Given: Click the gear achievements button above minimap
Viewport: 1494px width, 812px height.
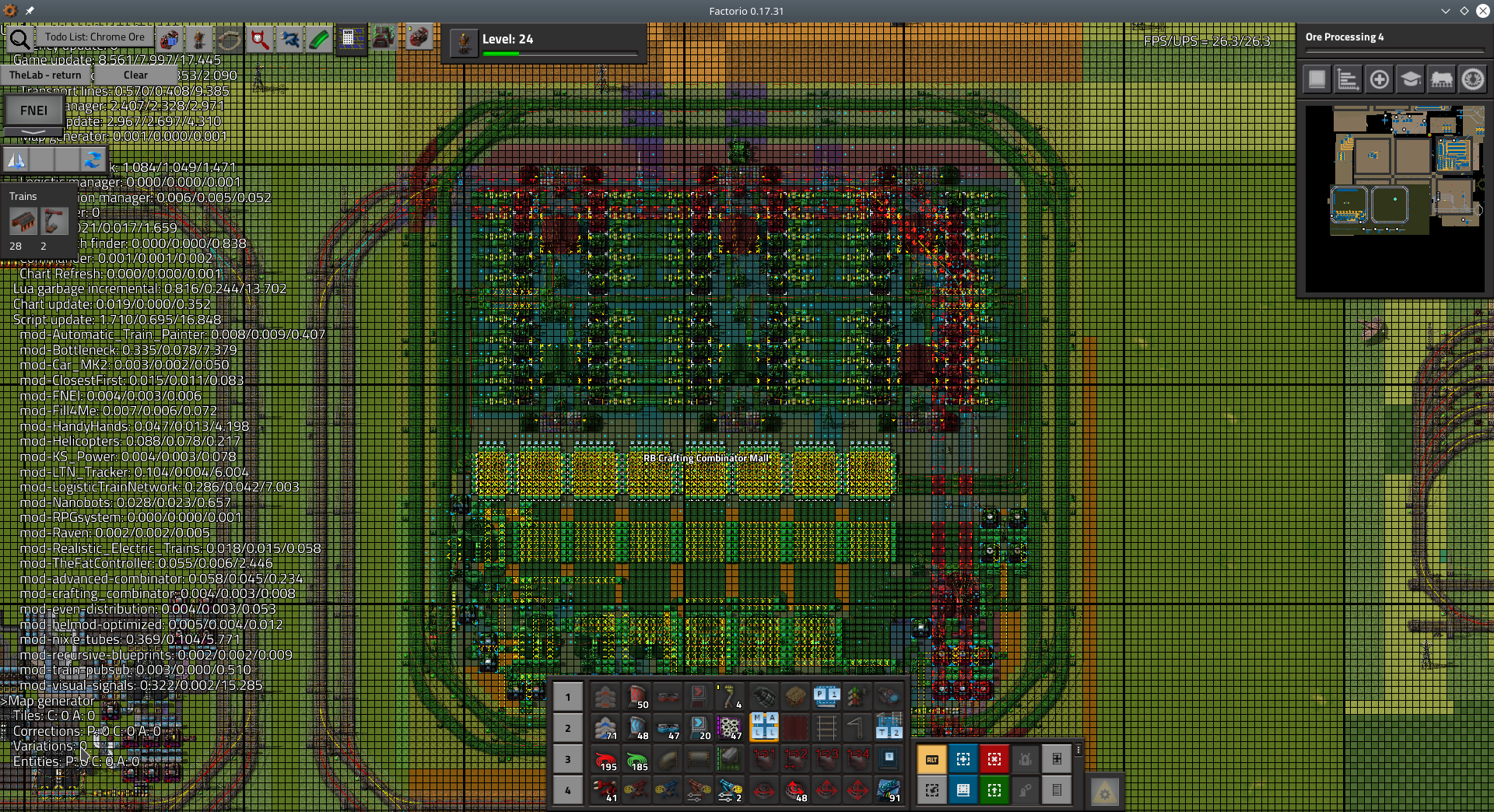Looking at the screenshot, I should [x=1472, y=79].
